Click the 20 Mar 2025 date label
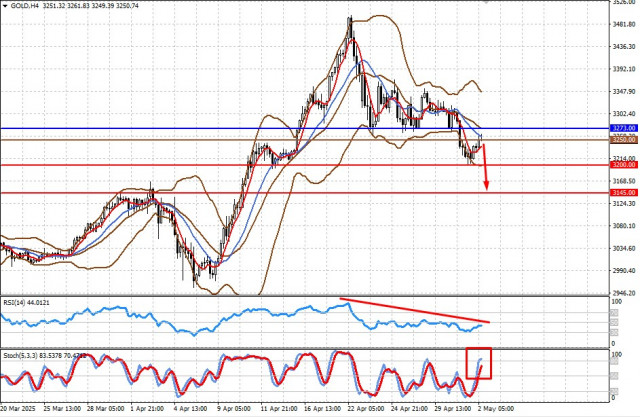 (18, 408)
